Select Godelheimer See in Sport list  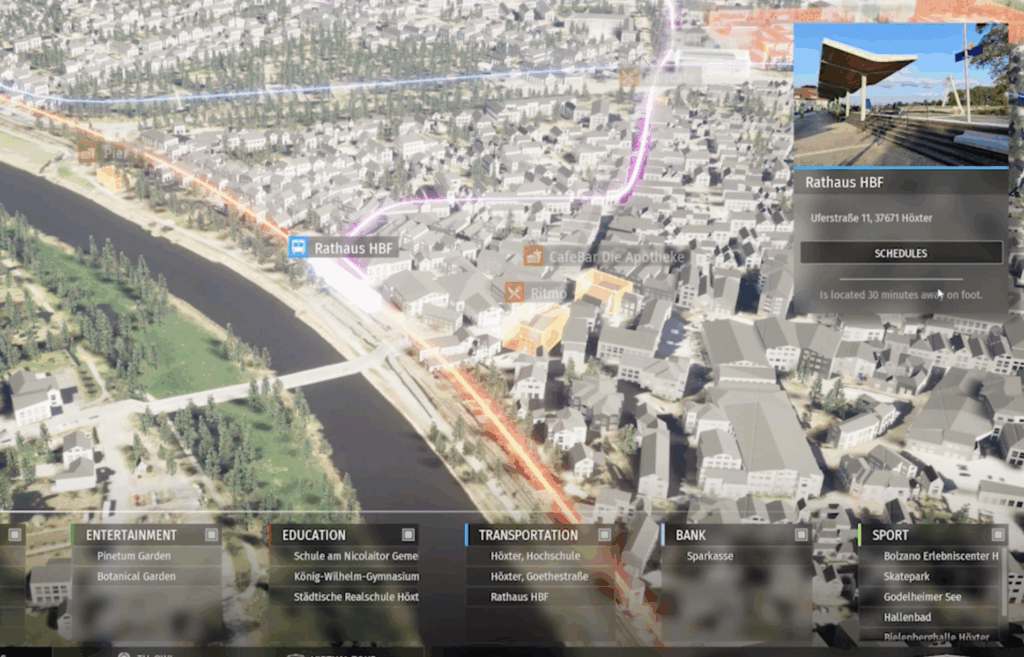pyautogui.click(x=922, y=597)
